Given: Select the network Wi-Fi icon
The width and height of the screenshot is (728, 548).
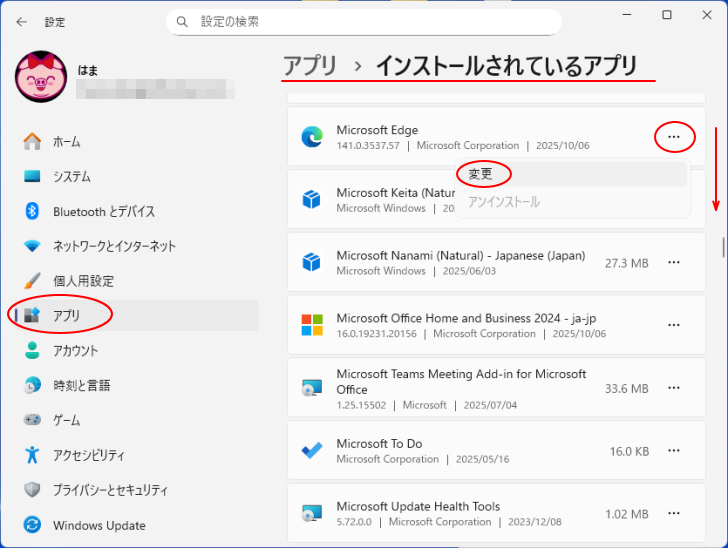Looking at the screenshot, I should [32, 246].
